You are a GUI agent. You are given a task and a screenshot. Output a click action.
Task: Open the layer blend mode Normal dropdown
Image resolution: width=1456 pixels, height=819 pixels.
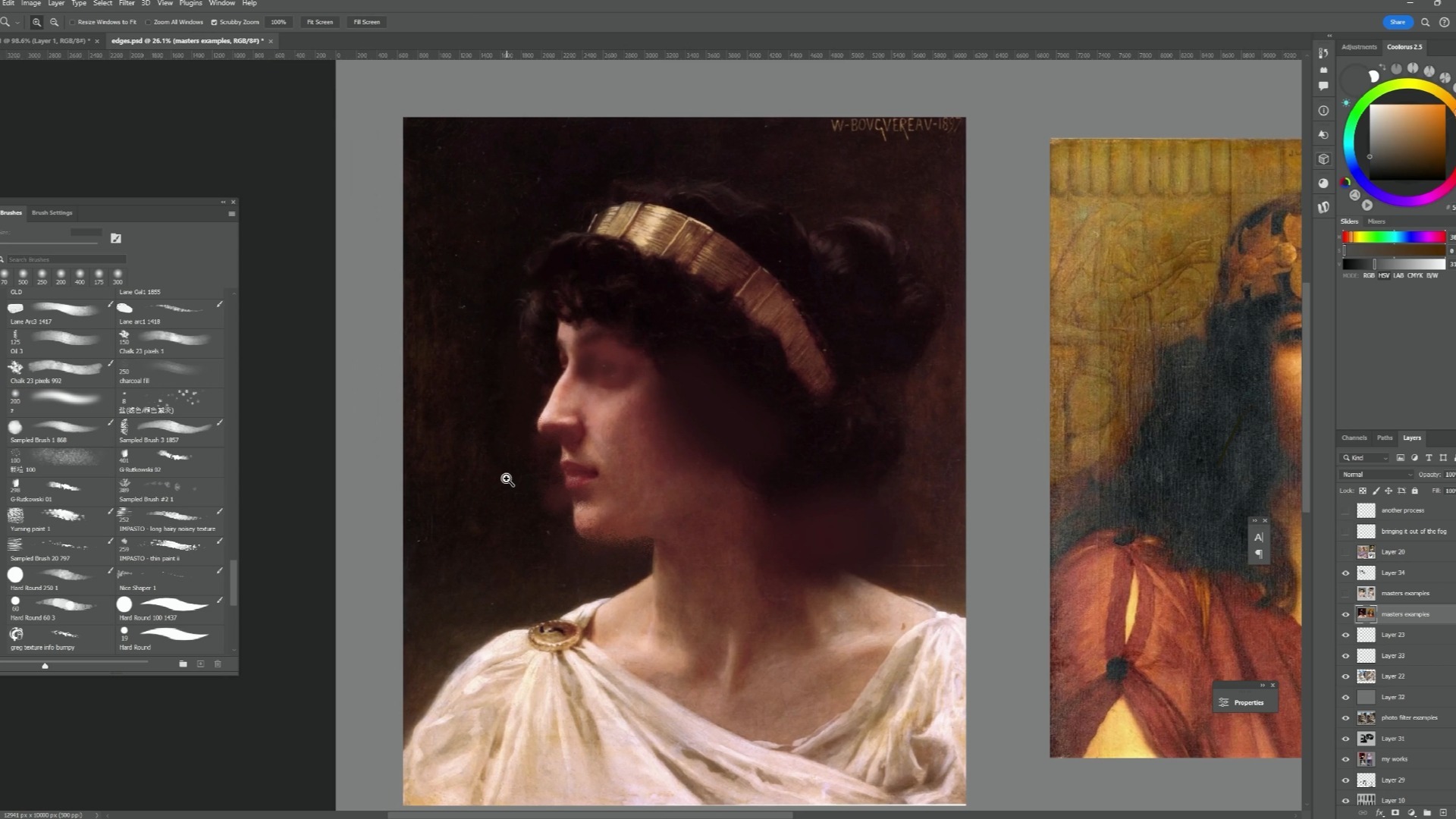click(x=1377, y=475)
